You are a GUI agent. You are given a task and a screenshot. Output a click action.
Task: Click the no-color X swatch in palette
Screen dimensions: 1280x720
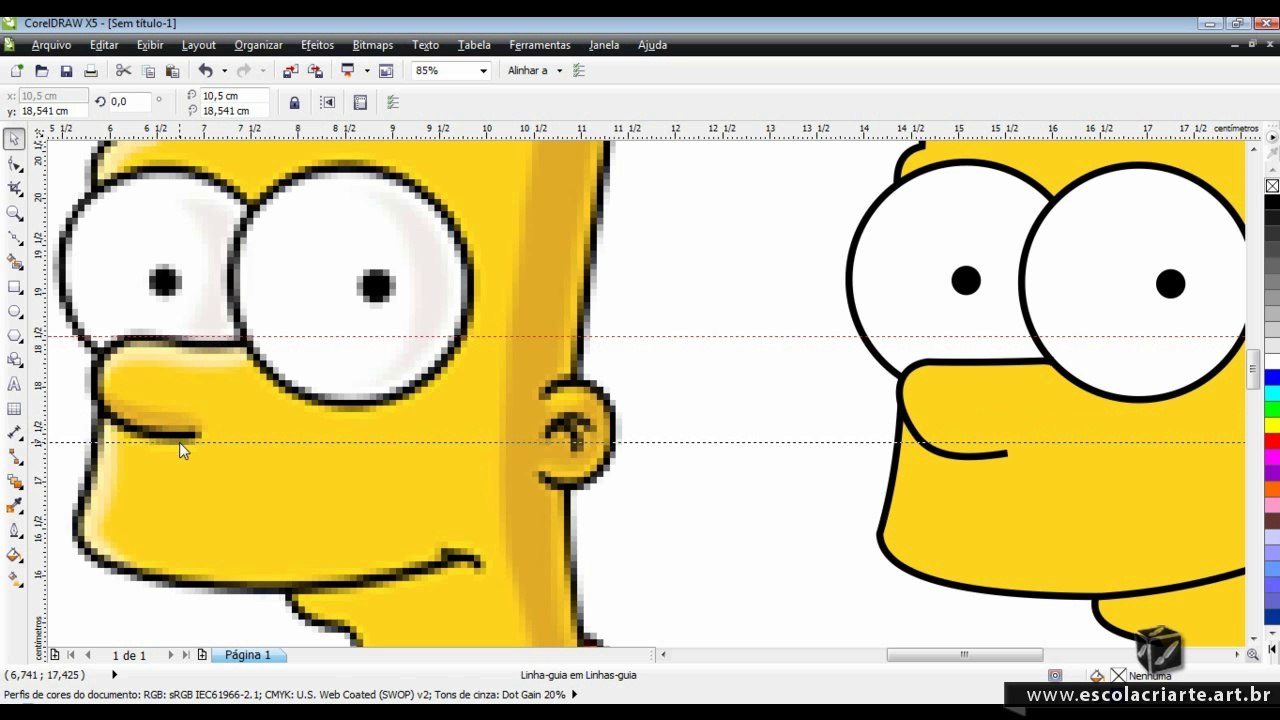pos(1272,186)
